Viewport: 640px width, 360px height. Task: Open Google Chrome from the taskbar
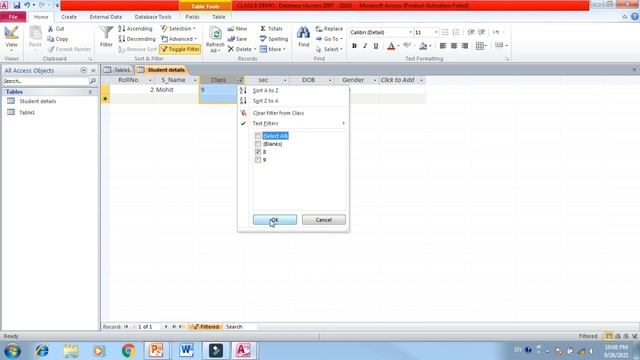[129, 351]
